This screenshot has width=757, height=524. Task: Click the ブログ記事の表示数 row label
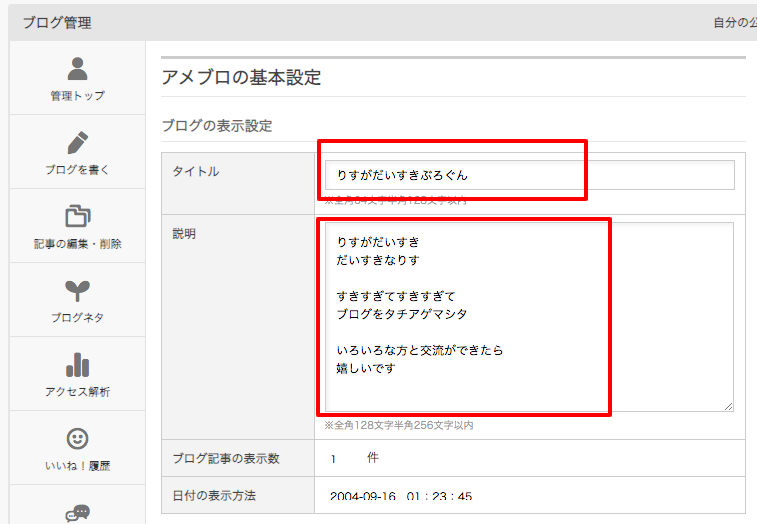(226, 458)
